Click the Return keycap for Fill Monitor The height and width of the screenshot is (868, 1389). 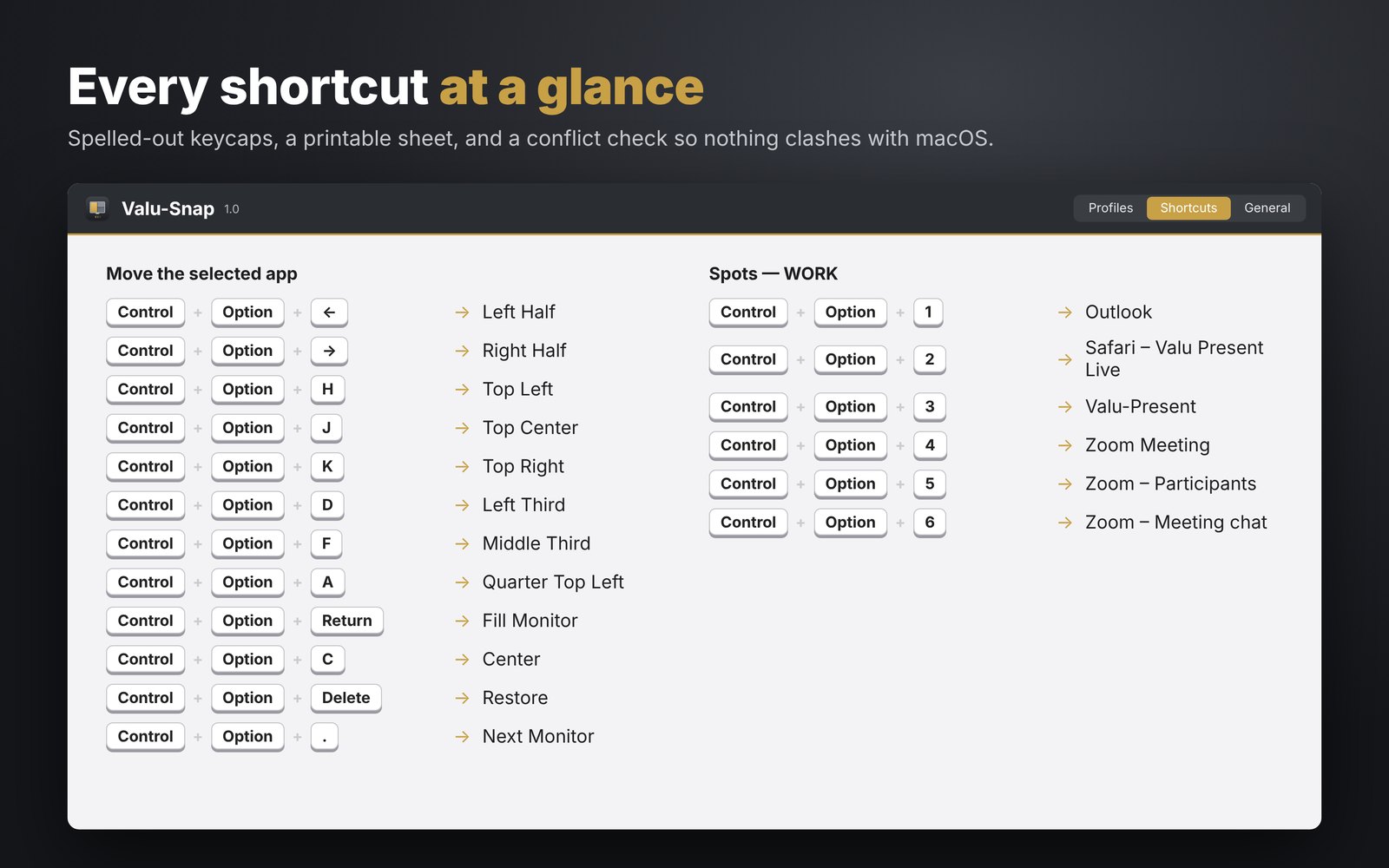(347, 621)
